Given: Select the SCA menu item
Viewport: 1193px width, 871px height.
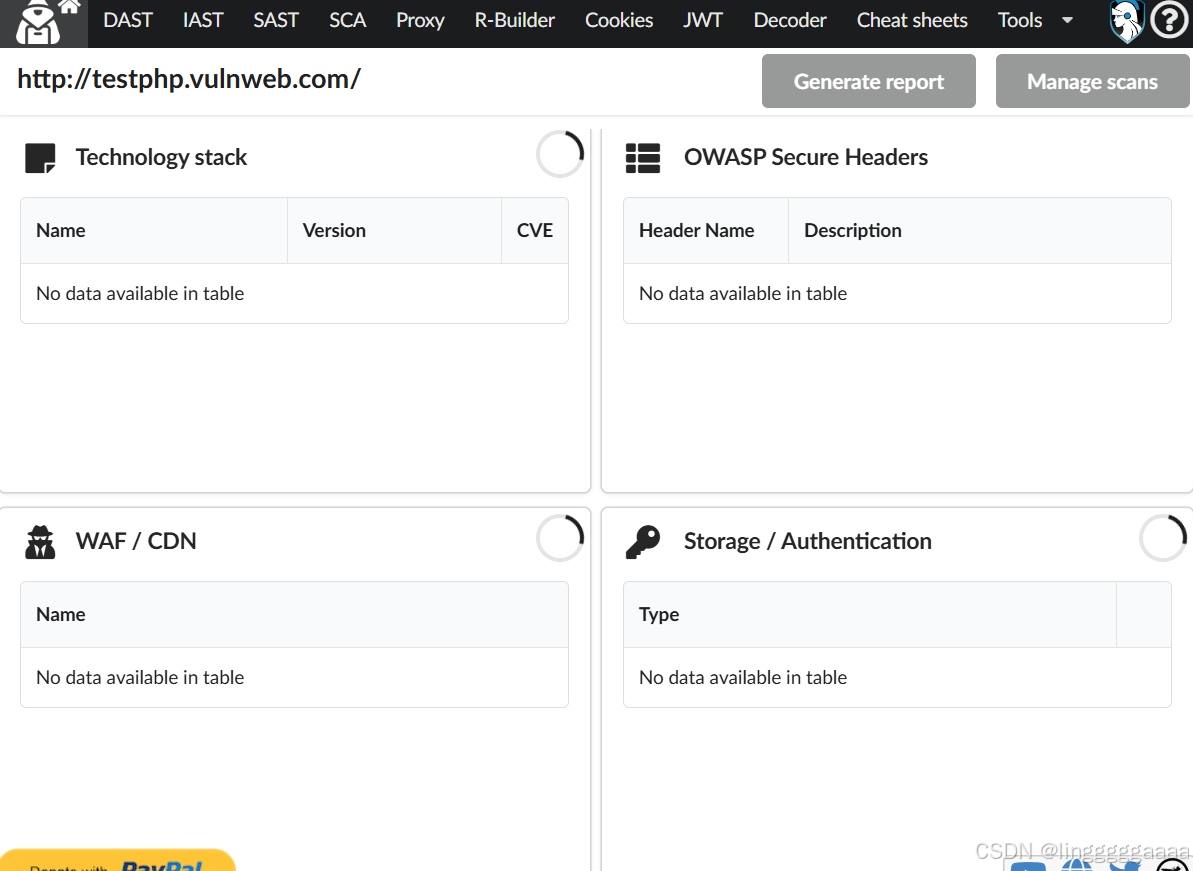Looking at the screenshot, I should tap(348, 21).
